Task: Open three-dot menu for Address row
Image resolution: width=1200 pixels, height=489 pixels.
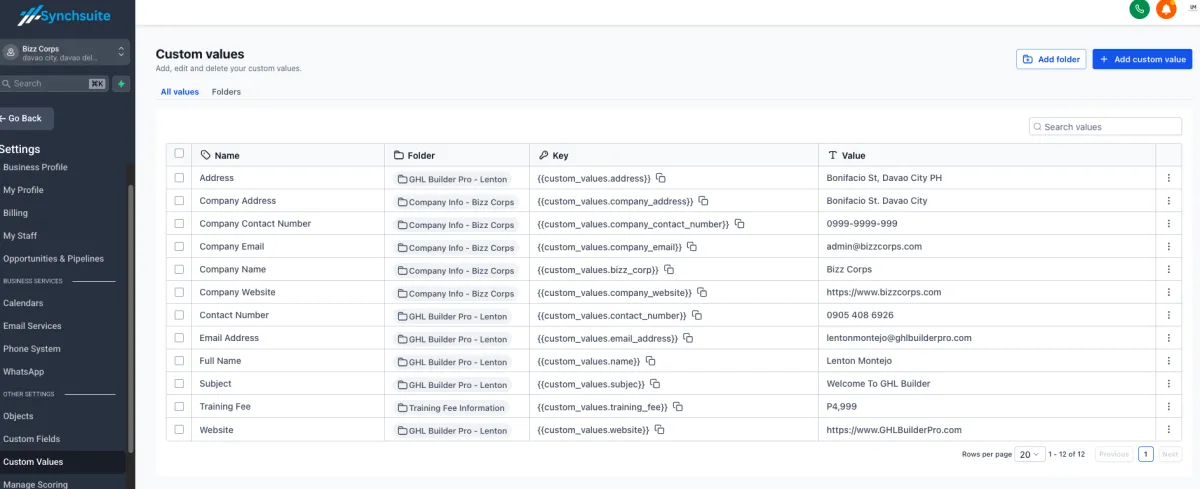Action: pyautogui.click(x=1168, y=178)
